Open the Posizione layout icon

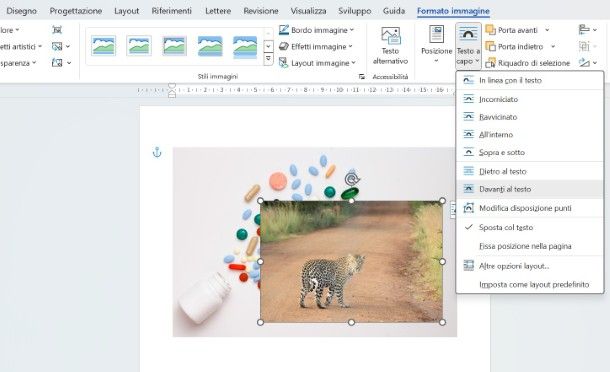[x=436, y=34]
